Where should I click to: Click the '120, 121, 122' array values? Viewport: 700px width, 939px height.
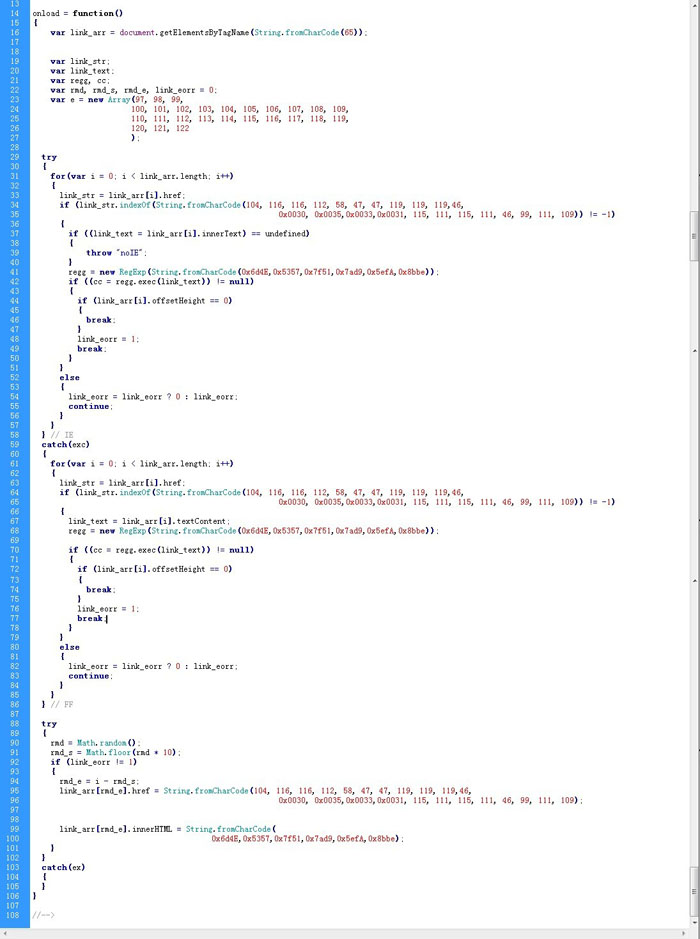pyautogui.click(x=160, y=128)
